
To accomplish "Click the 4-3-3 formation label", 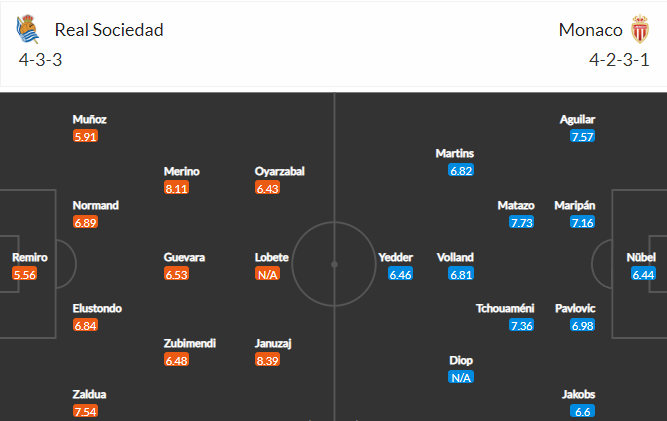I will click(x=40, y=60).
